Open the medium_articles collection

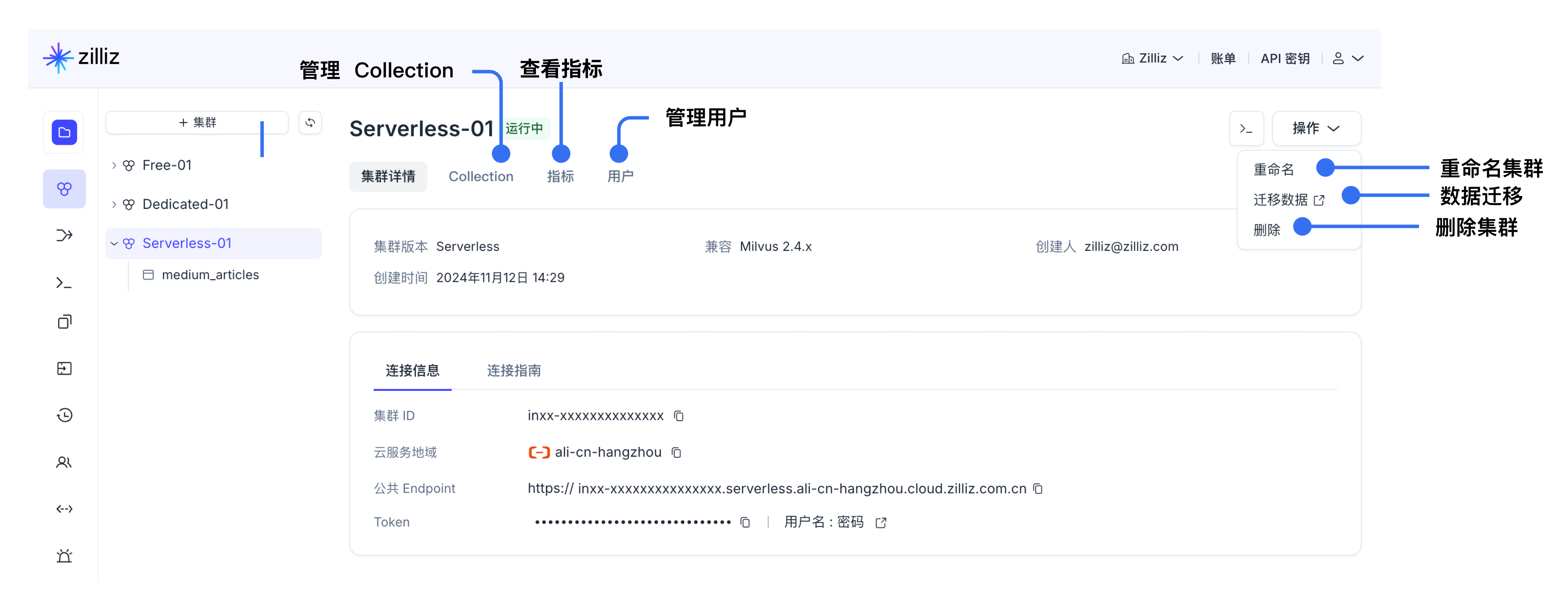[x=210, y=275]
